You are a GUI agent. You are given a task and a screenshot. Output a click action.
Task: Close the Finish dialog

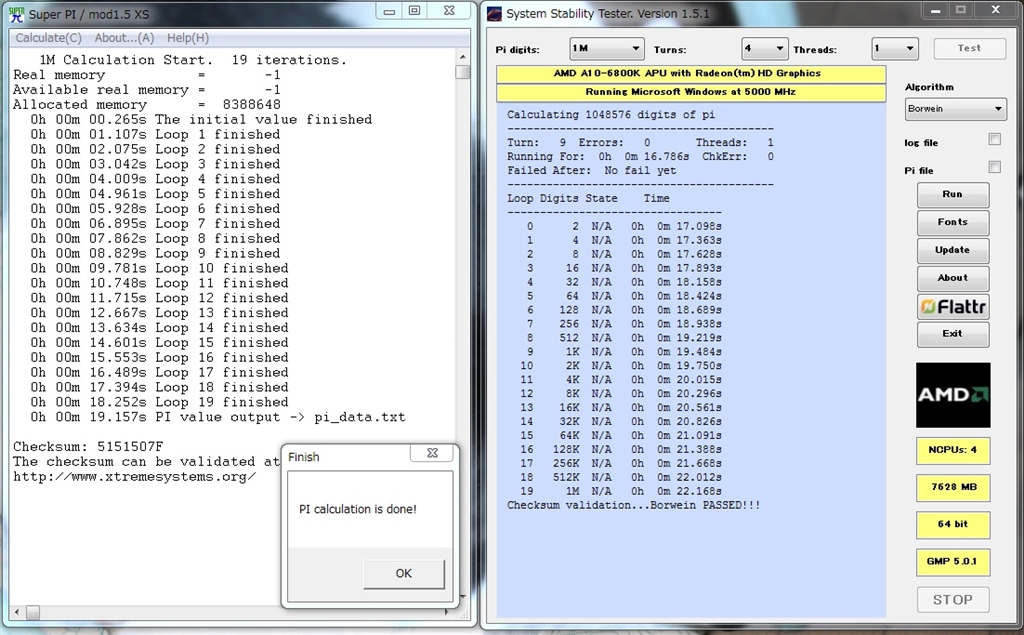[432, 453]
